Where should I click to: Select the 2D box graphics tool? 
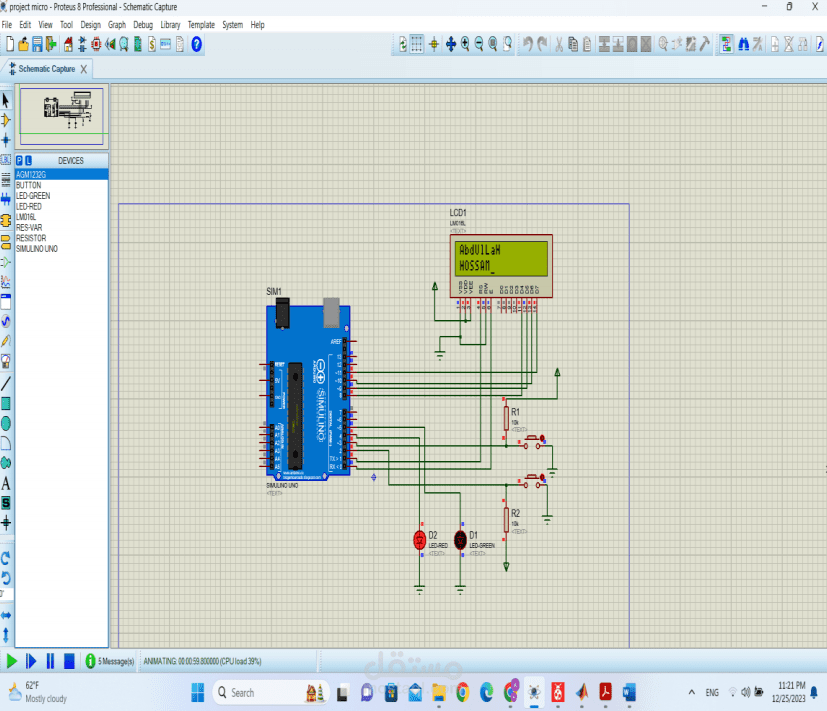pos(6,403)
